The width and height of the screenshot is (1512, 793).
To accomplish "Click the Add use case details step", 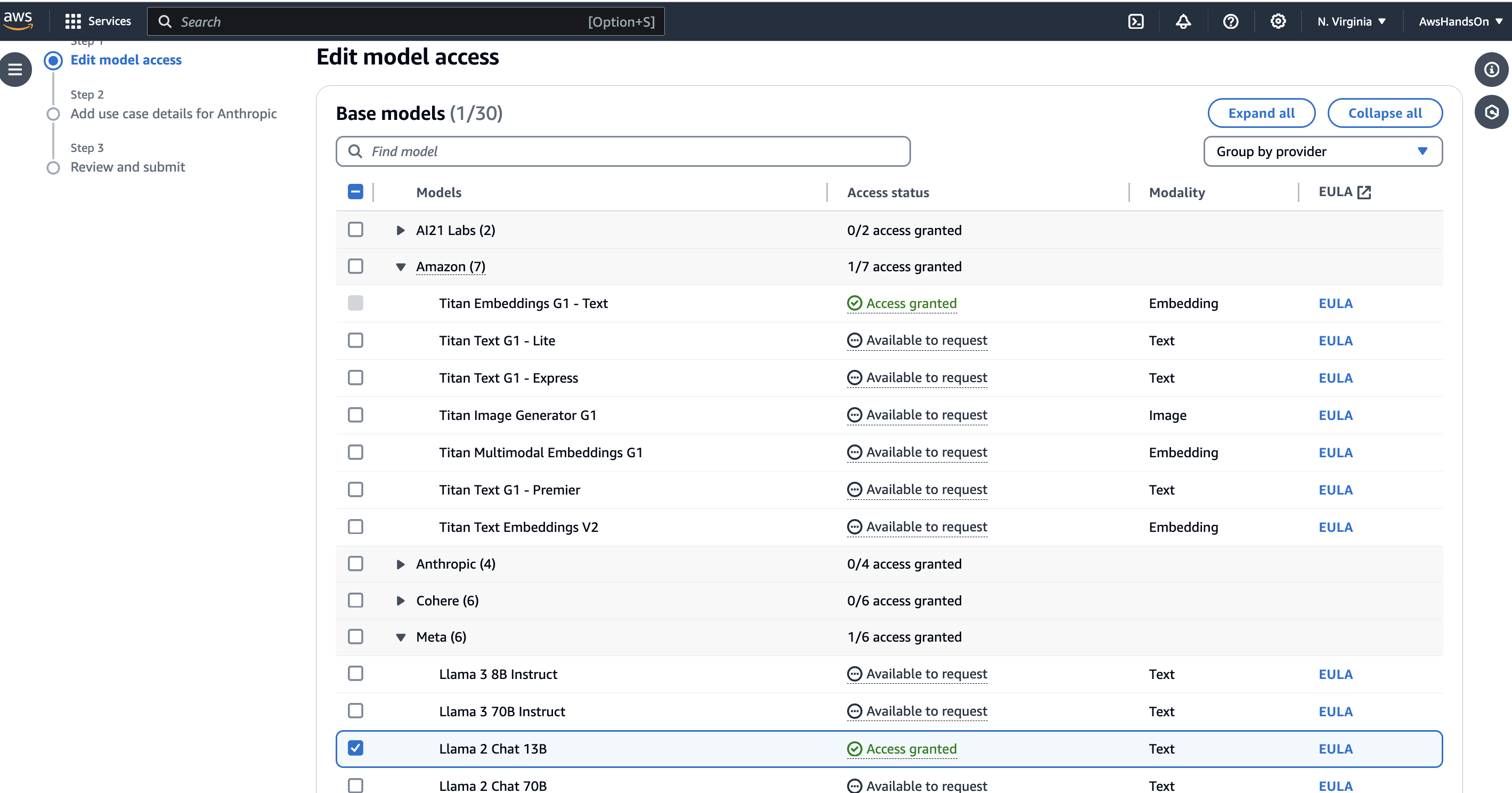I will point(174,113).
